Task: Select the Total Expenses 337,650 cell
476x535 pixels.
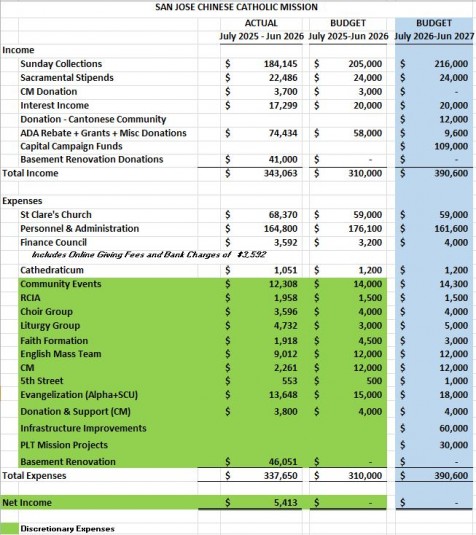Action: click(261, 475)
